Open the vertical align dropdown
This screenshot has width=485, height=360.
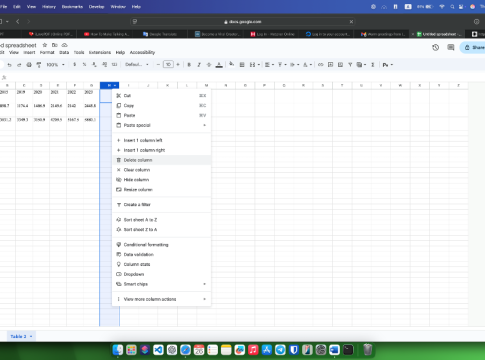[282, 65]
